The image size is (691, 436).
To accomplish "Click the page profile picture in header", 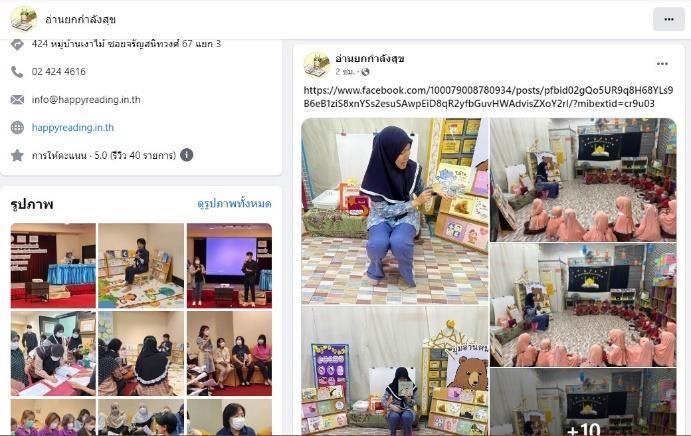I will click(24, 19).
